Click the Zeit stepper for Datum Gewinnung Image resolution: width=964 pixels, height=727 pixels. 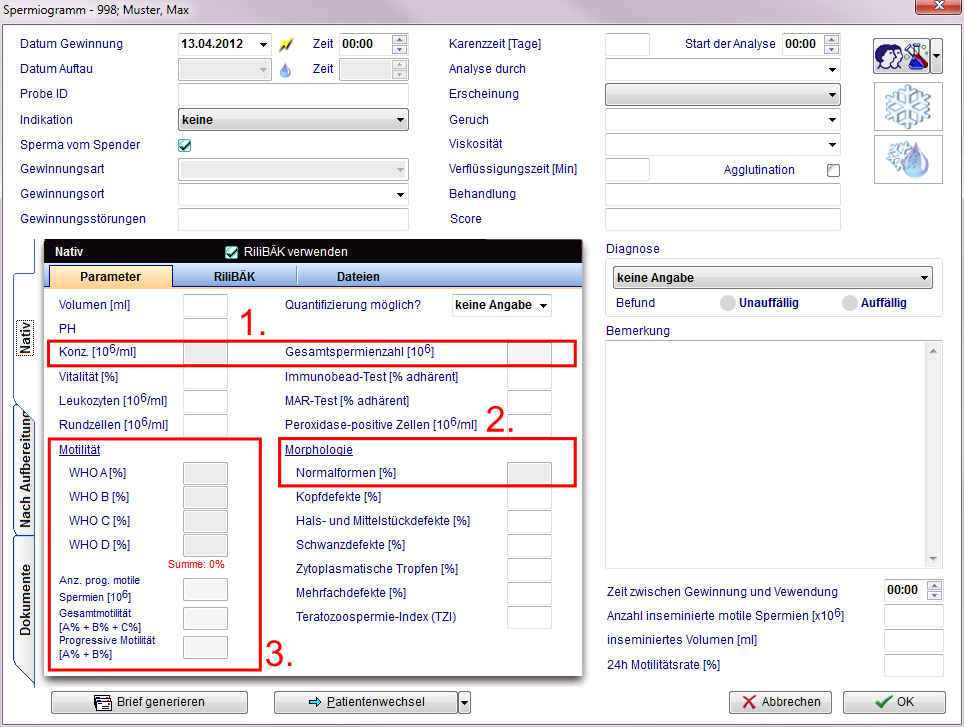[400, 44]
